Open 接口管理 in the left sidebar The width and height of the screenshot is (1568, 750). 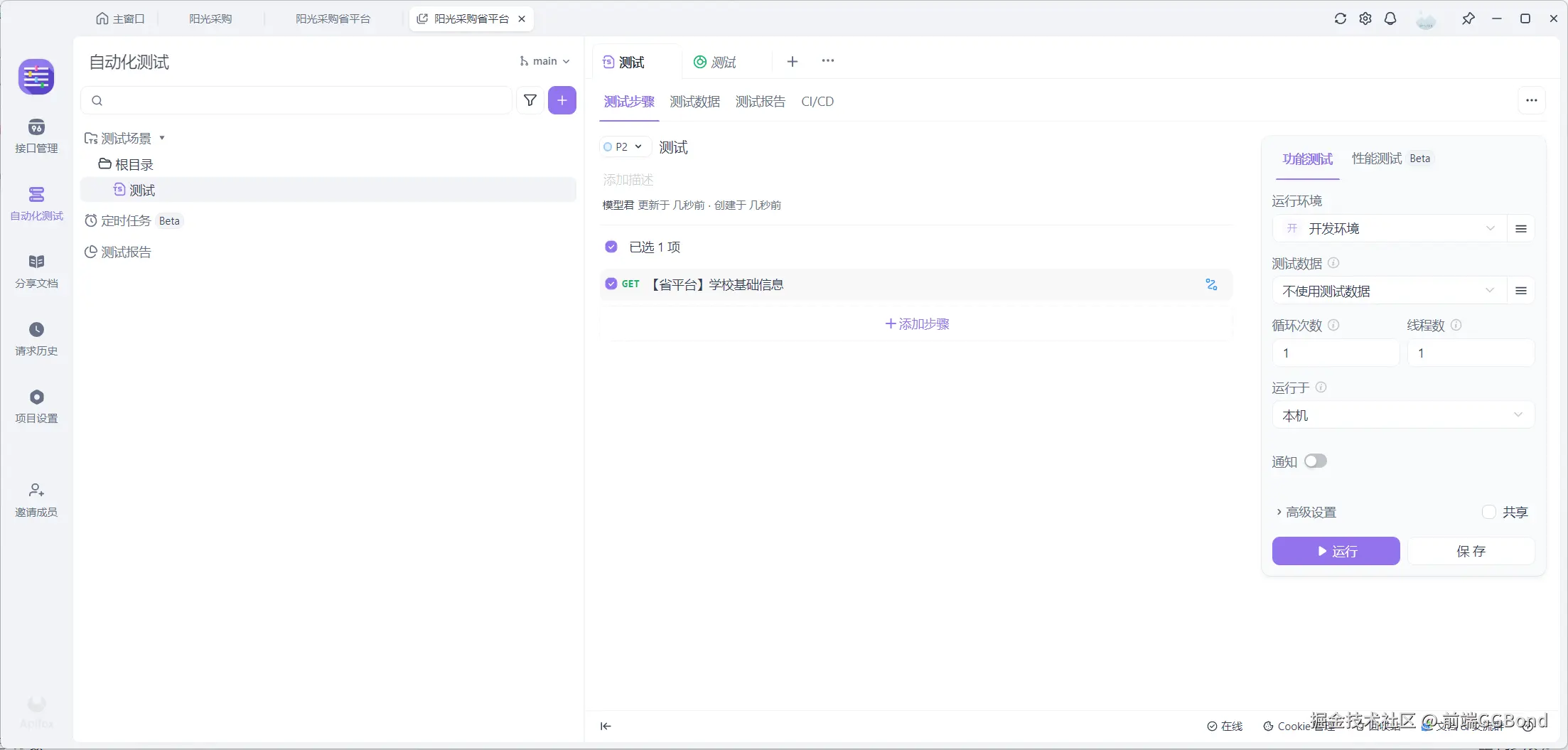point(36,136)
